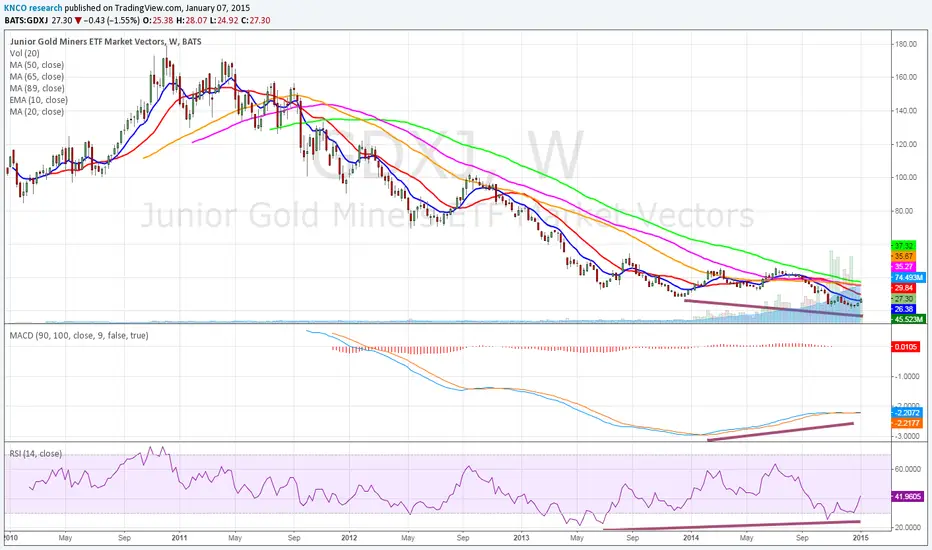Image resolution: width=932 pixels, height=550 pixels.
Task: Click the orange 35.87 price label
Action: (903, 256)
